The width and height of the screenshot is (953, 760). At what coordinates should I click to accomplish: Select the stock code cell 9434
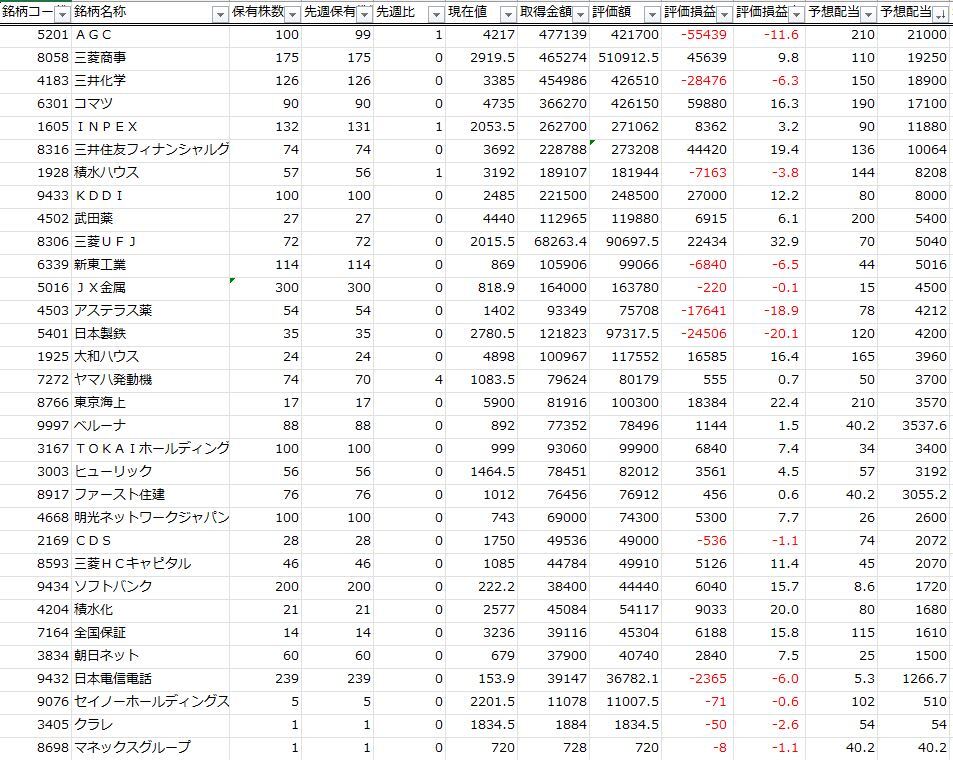tap(35, 587)
